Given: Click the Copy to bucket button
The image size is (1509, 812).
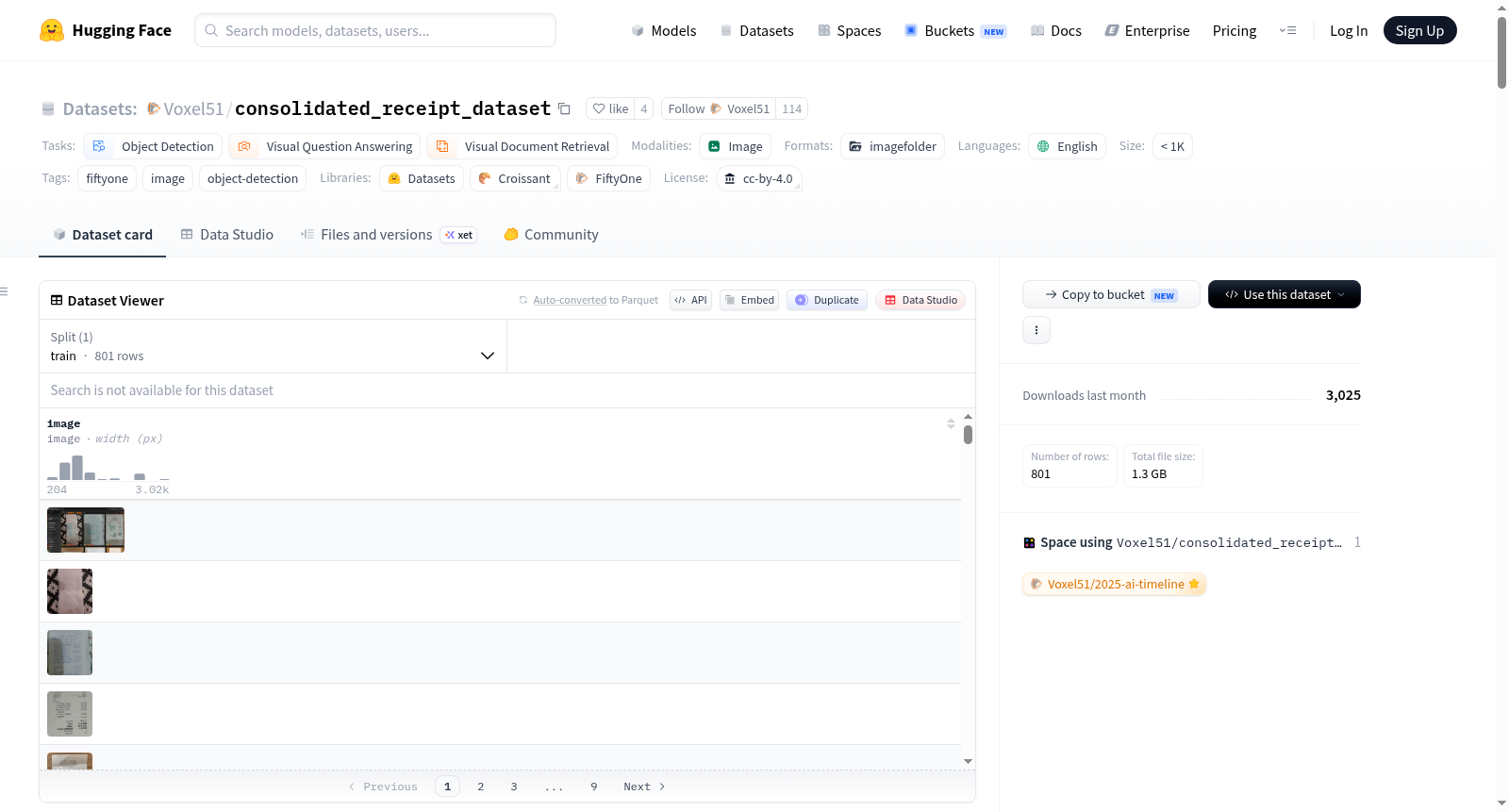Looking at the screenshot, I should (x=1111, y=294).
